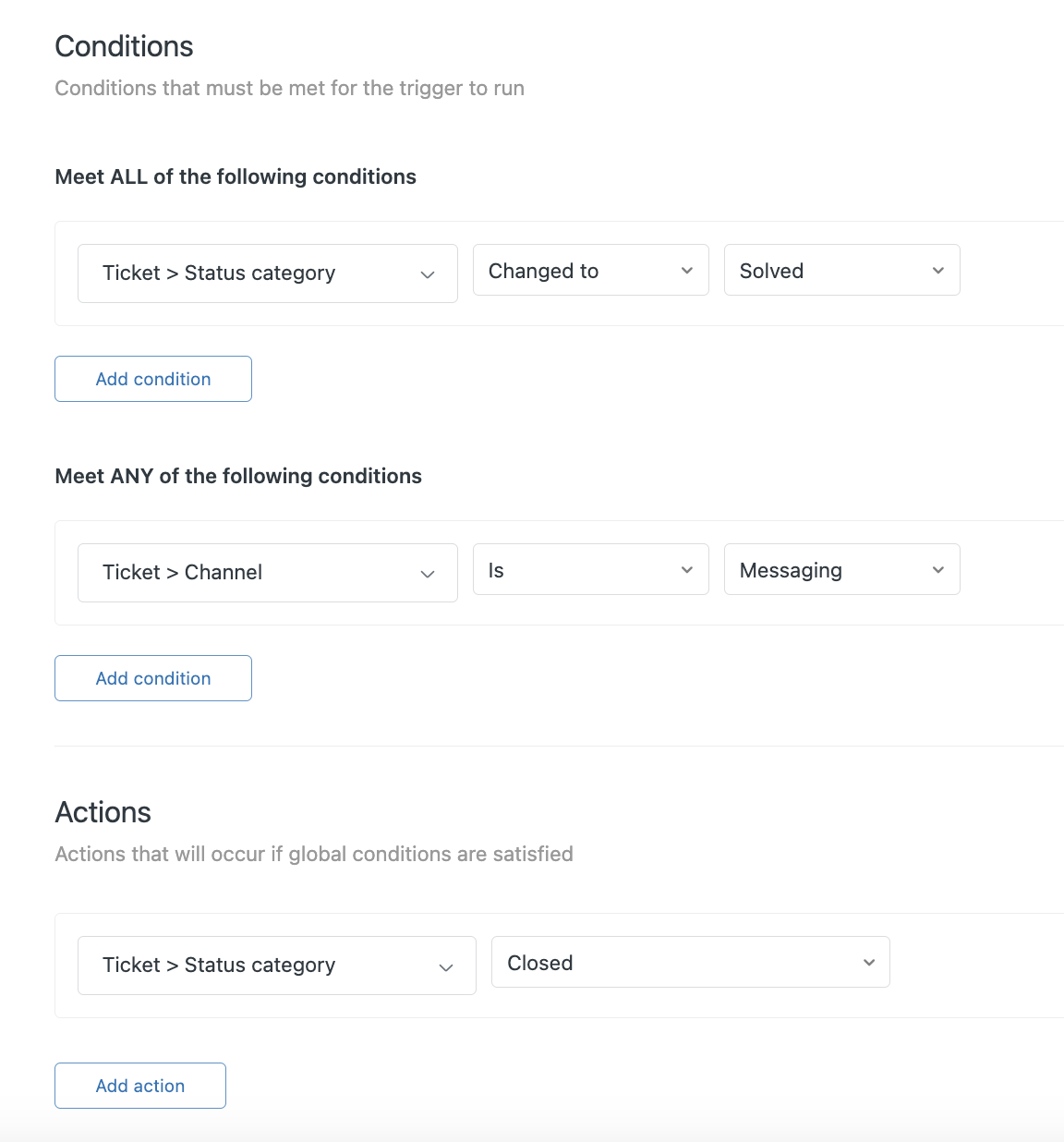1064x1142 pixels.
Task: Click the Meet ANY of the following conditions label
Action: [238, 476]
